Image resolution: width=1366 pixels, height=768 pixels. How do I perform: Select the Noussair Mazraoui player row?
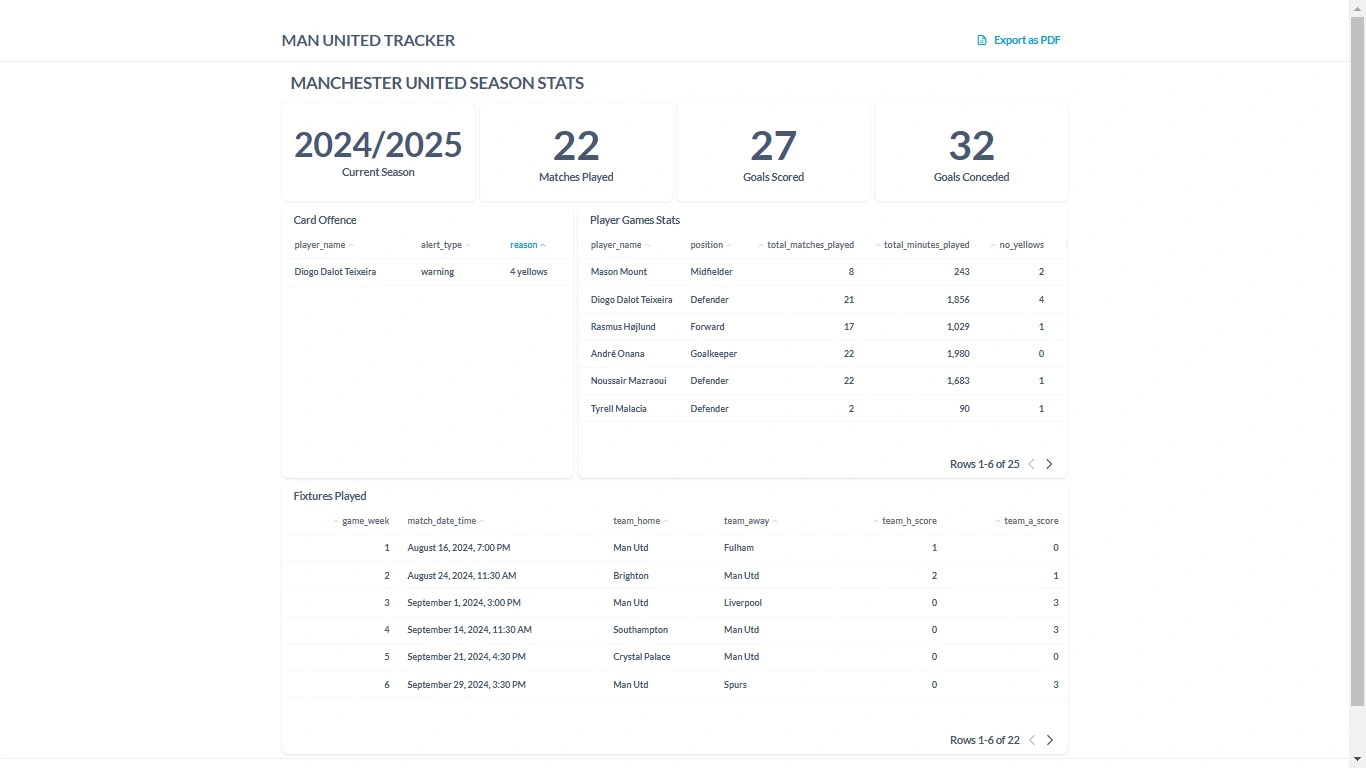tap(823, 381)
